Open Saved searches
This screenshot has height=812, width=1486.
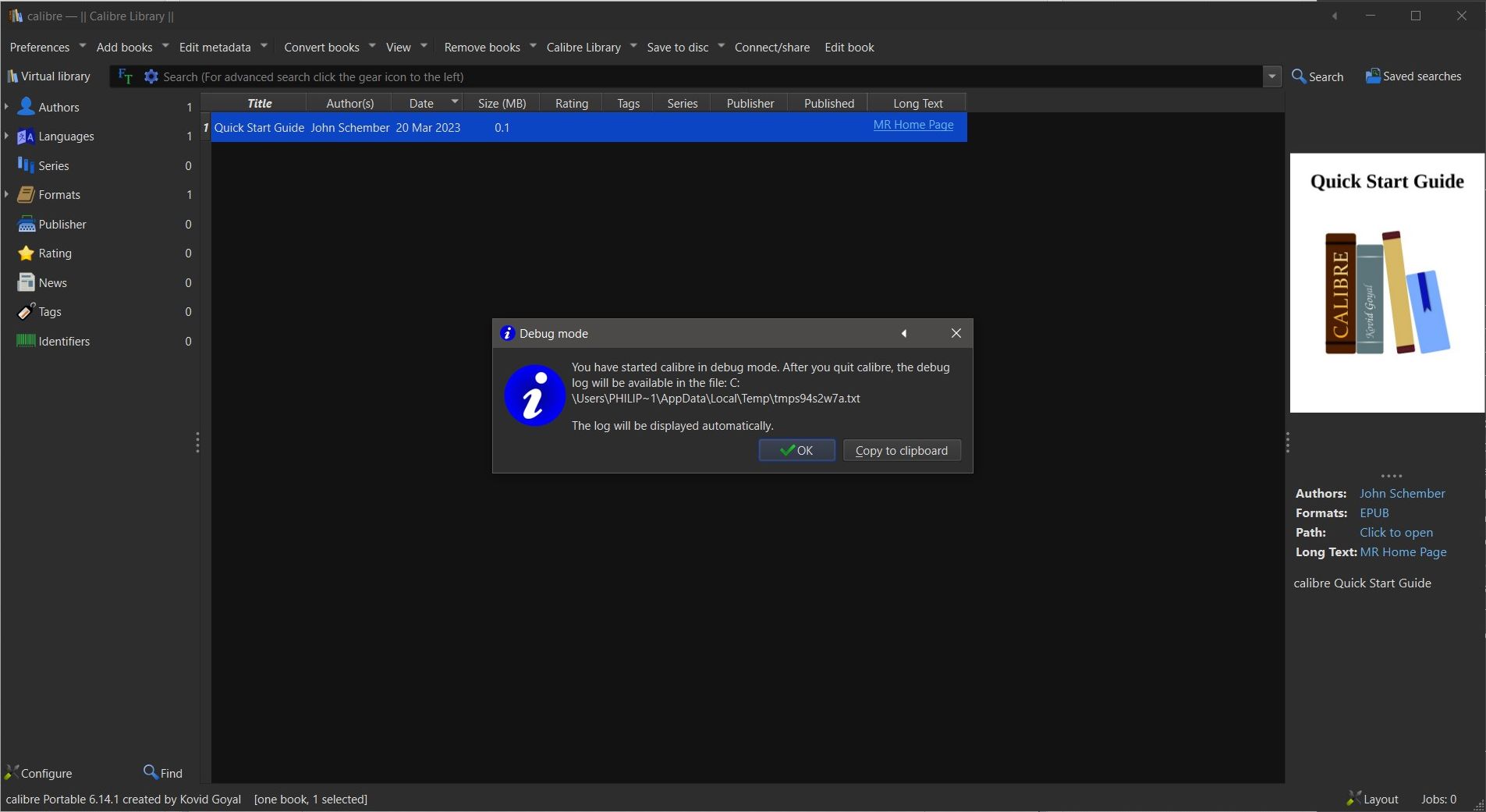click(1413, 76)
